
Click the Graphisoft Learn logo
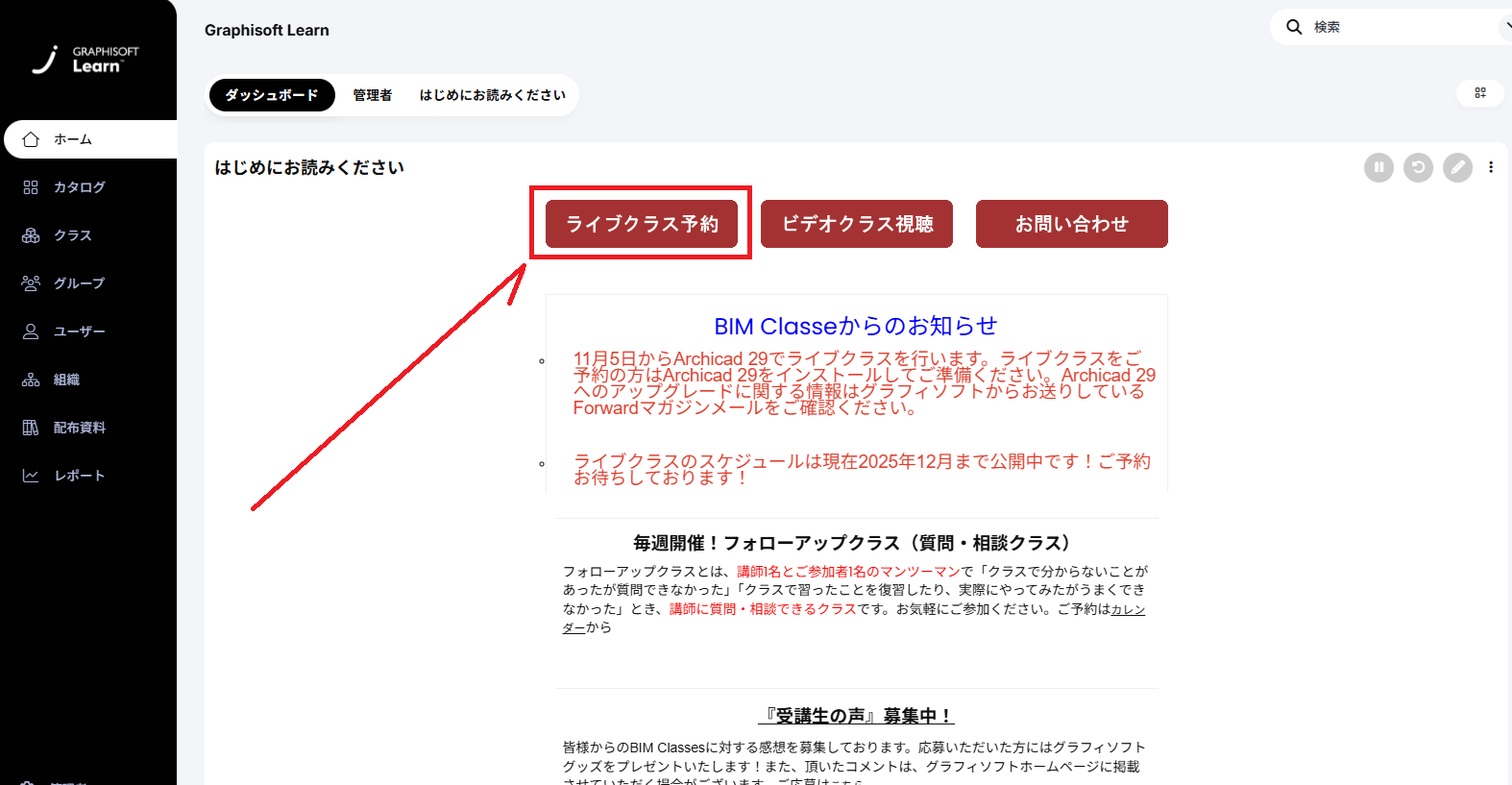[x=85, y=60]
